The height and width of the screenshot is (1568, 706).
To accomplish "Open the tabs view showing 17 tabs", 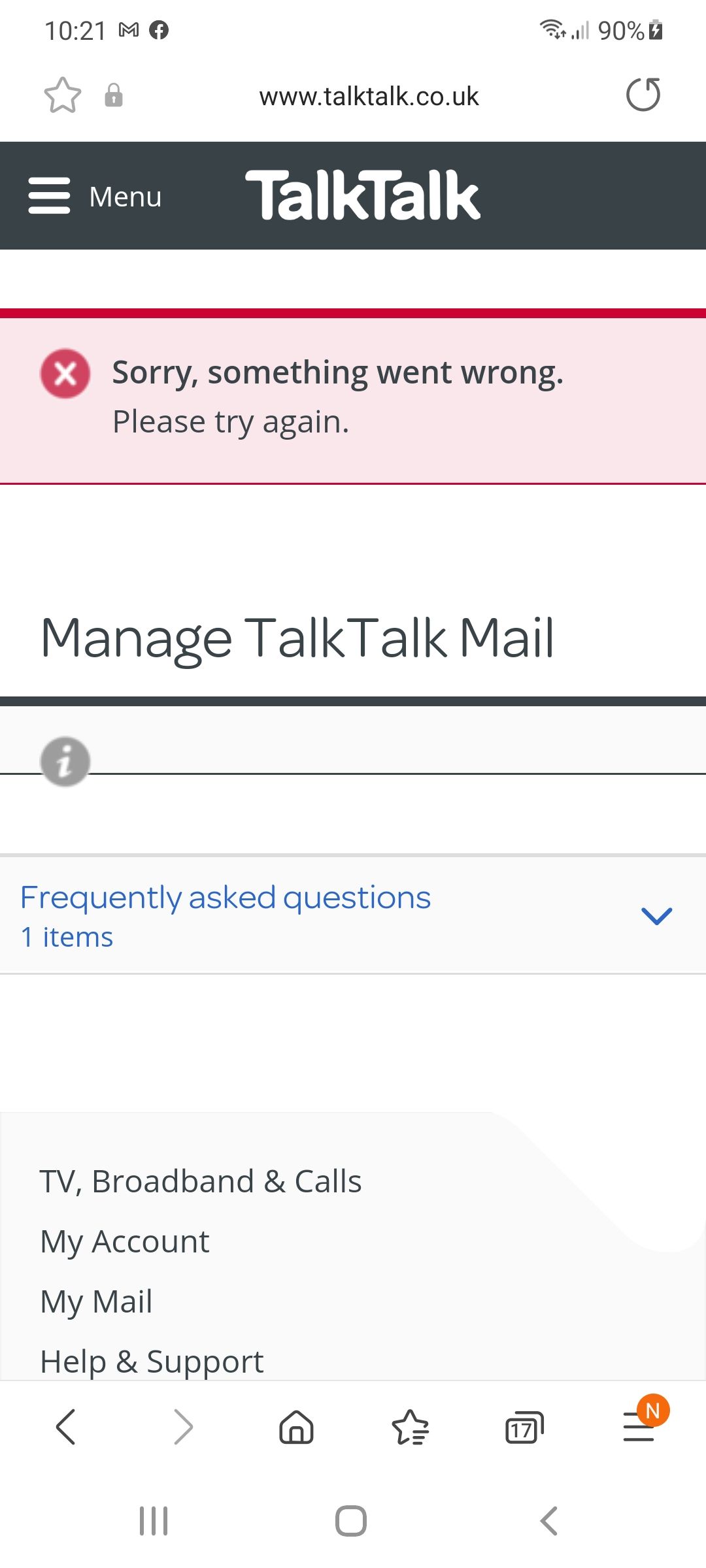I will tap(523, 1428).
